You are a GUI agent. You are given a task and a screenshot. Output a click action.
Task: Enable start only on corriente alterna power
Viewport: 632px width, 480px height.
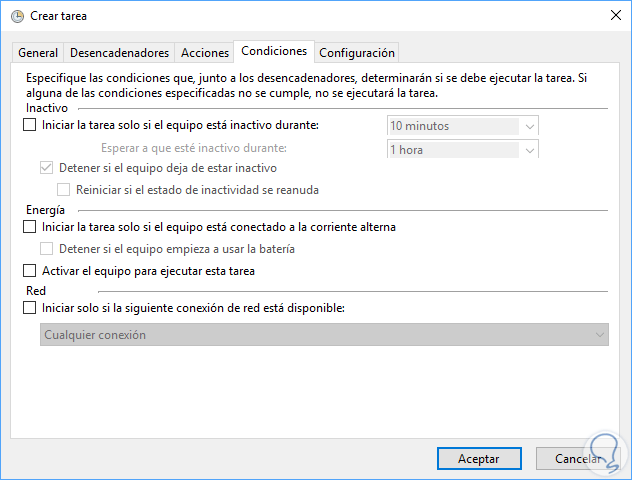coord(29,227)
